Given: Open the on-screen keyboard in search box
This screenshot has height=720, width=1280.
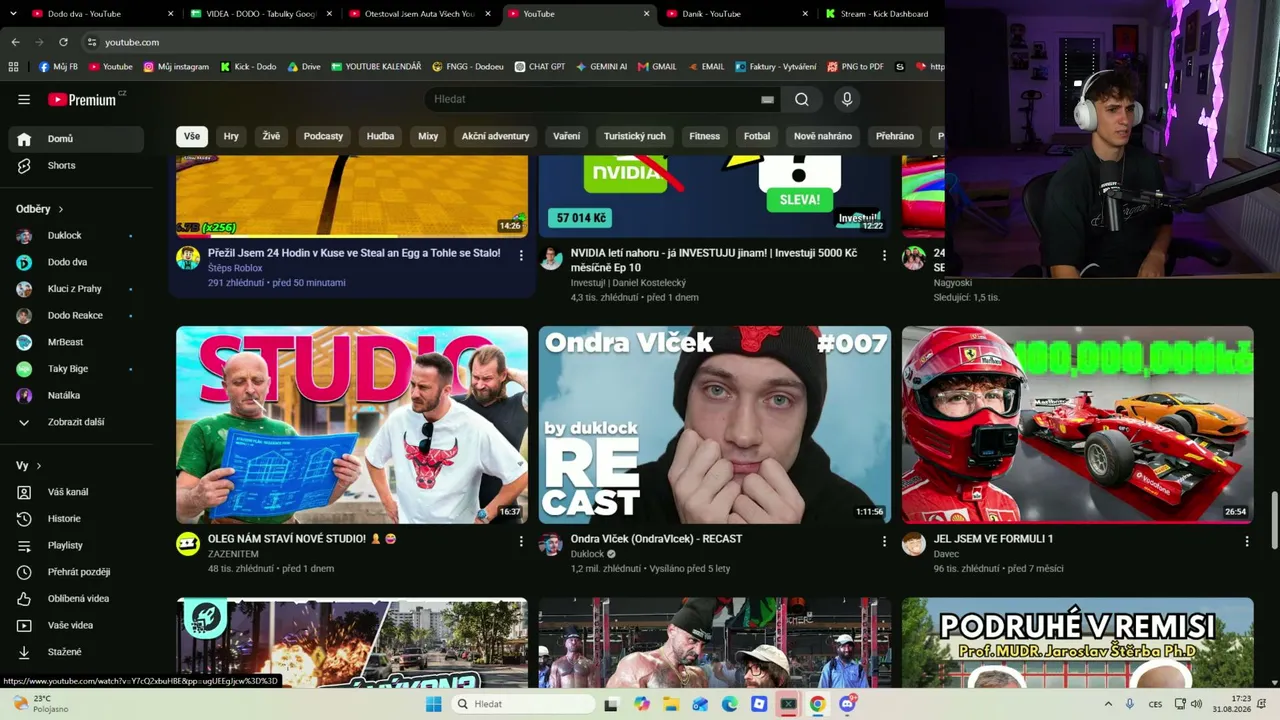Looking at the screenshot, I should (x=767, y=99).
